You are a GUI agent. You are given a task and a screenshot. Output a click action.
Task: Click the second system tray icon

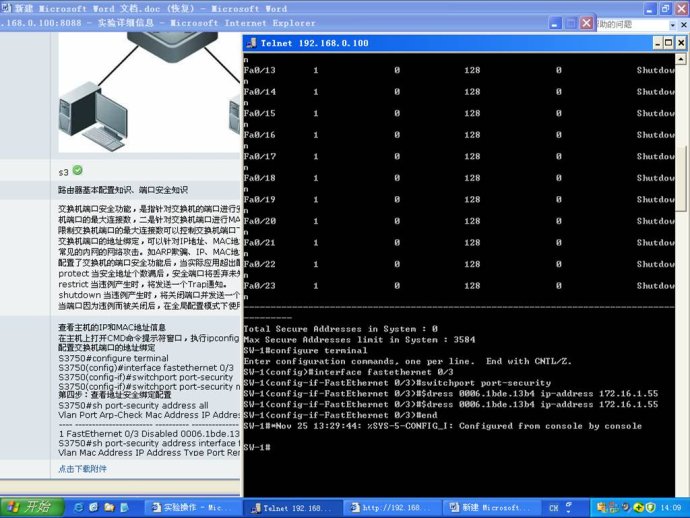point(613,508)
